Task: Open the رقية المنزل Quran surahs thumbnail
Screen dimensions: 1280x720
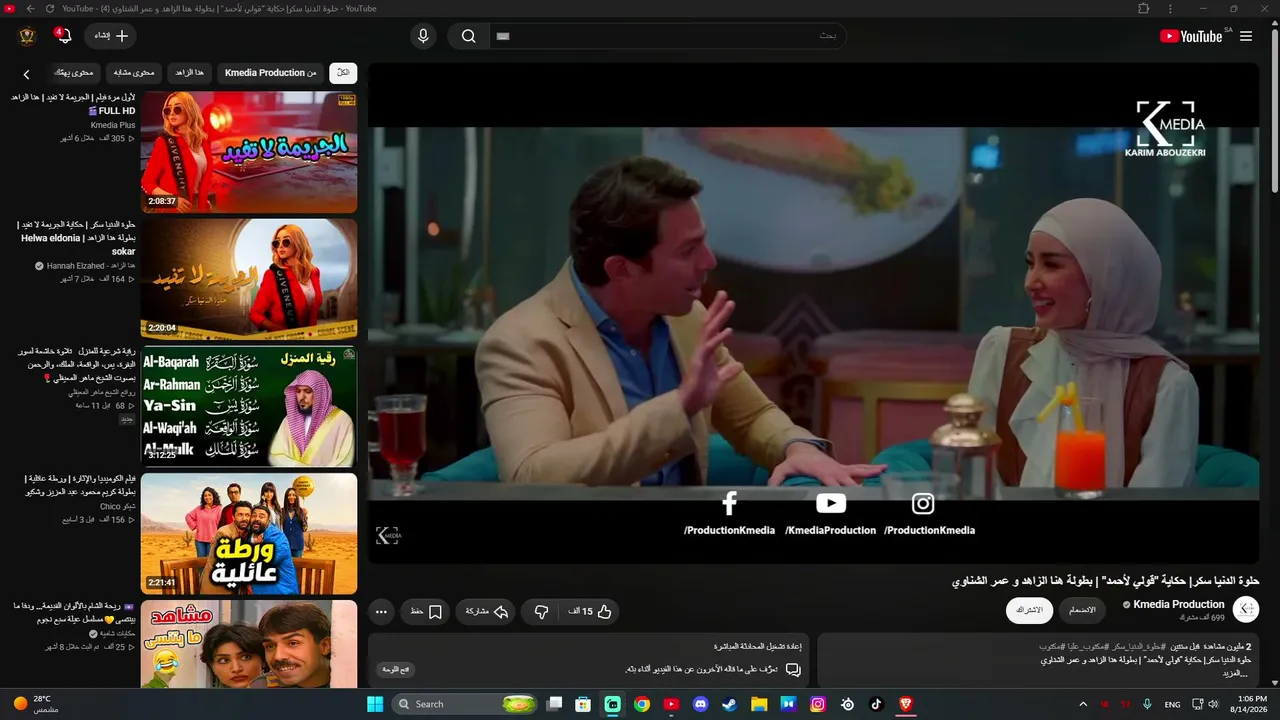Action: pos(249,407)
